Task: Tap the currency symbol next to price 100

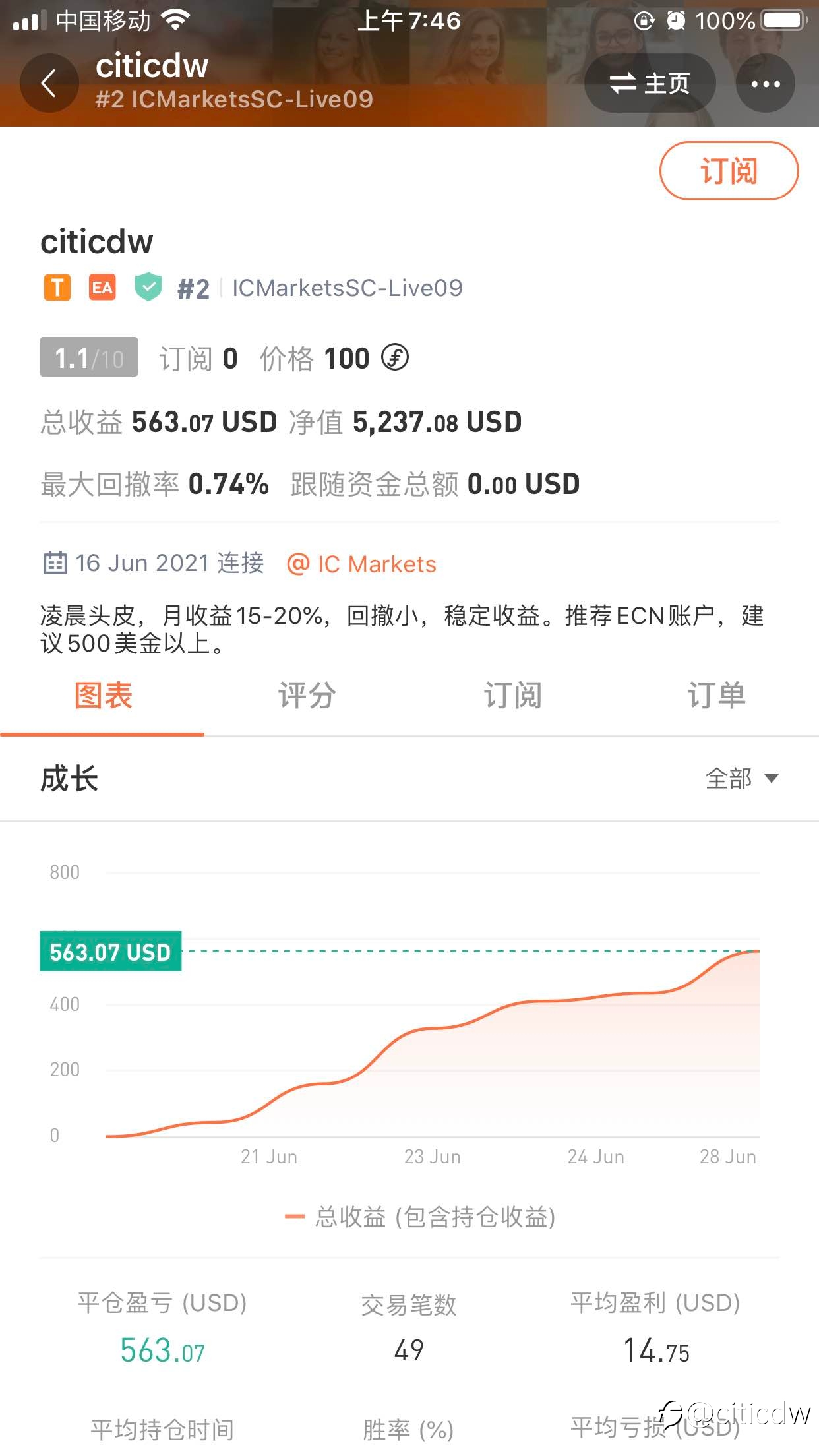Action: point(395,358)
